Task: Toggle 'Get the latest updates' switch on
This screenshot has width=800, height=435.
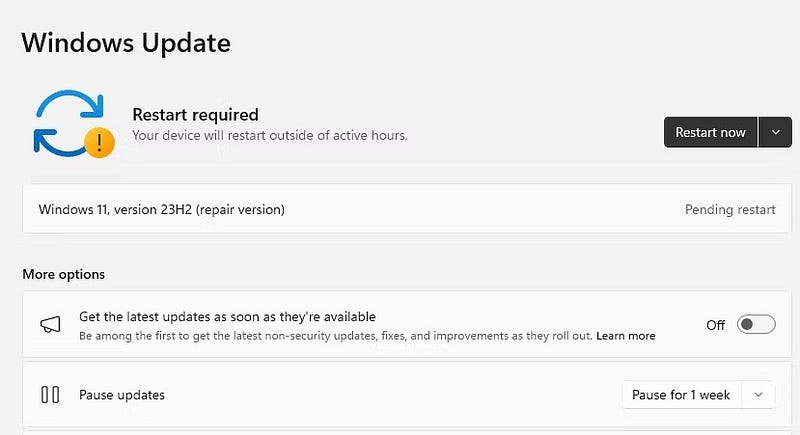Action: (x=755, y=324)
